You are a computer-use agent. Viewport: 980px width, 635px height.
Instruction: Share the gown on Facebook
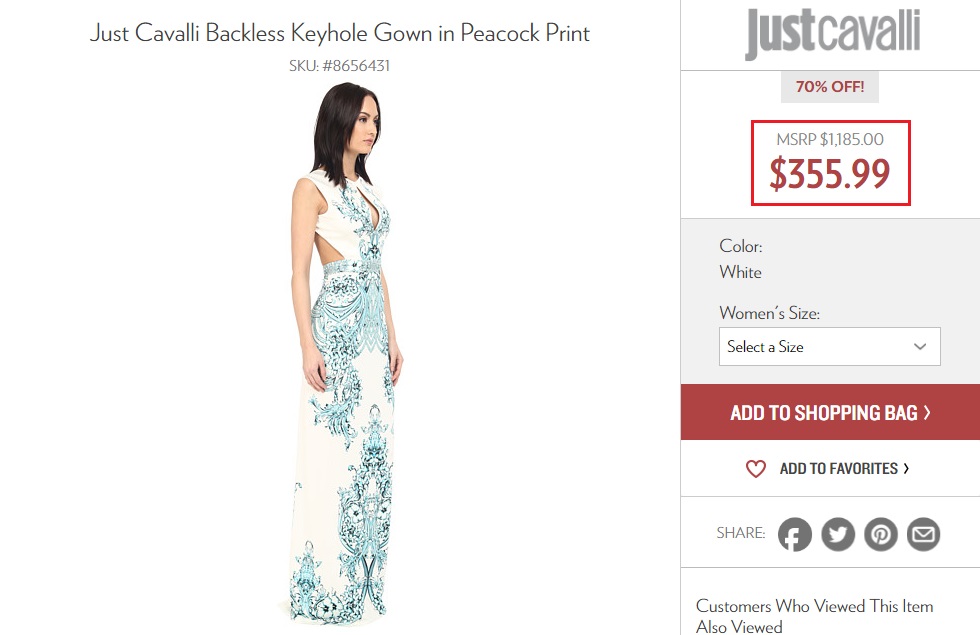pos(795,535)
